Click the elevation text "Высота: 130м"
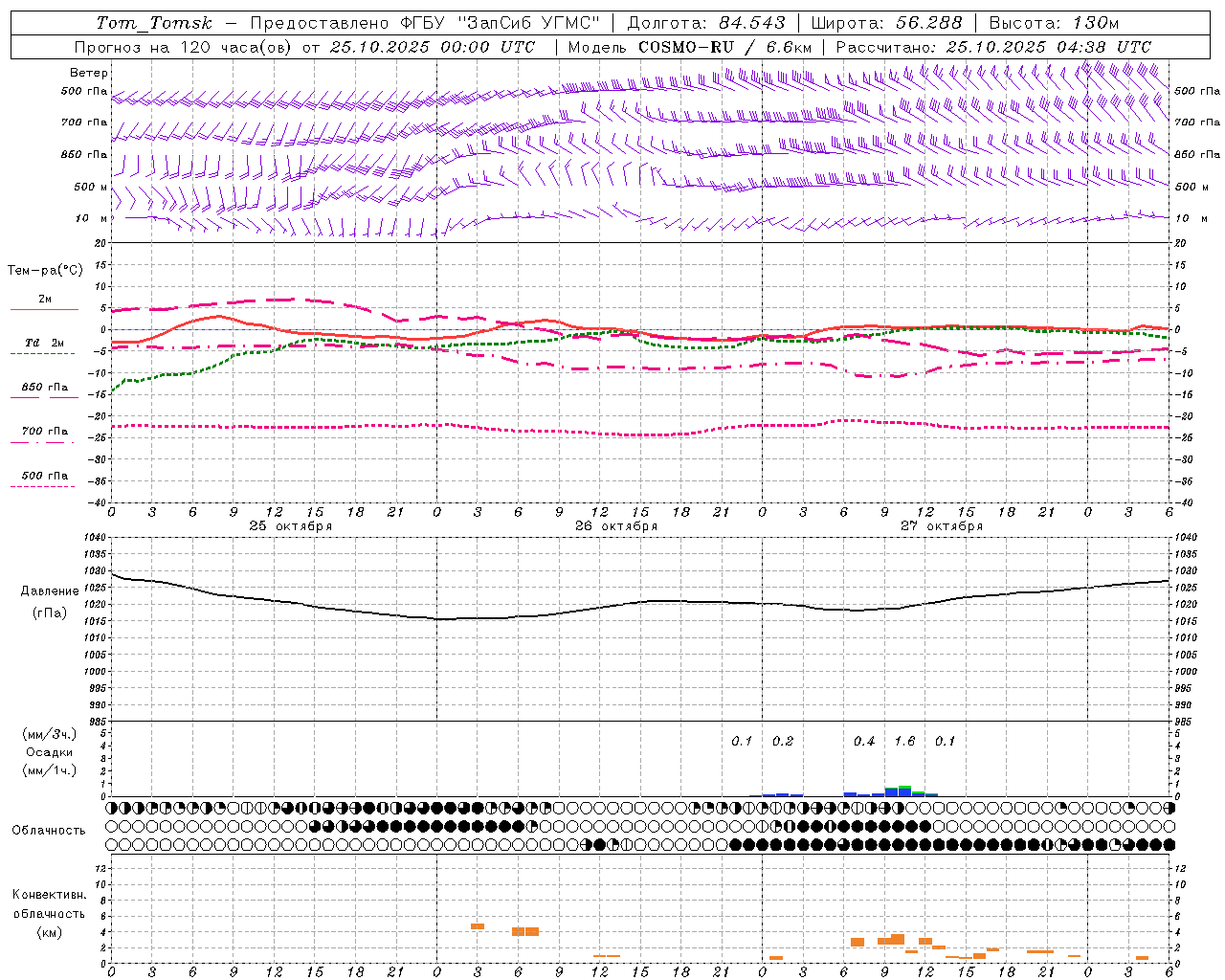This screenshot has width=1225, height=980. coord(1054,23)
